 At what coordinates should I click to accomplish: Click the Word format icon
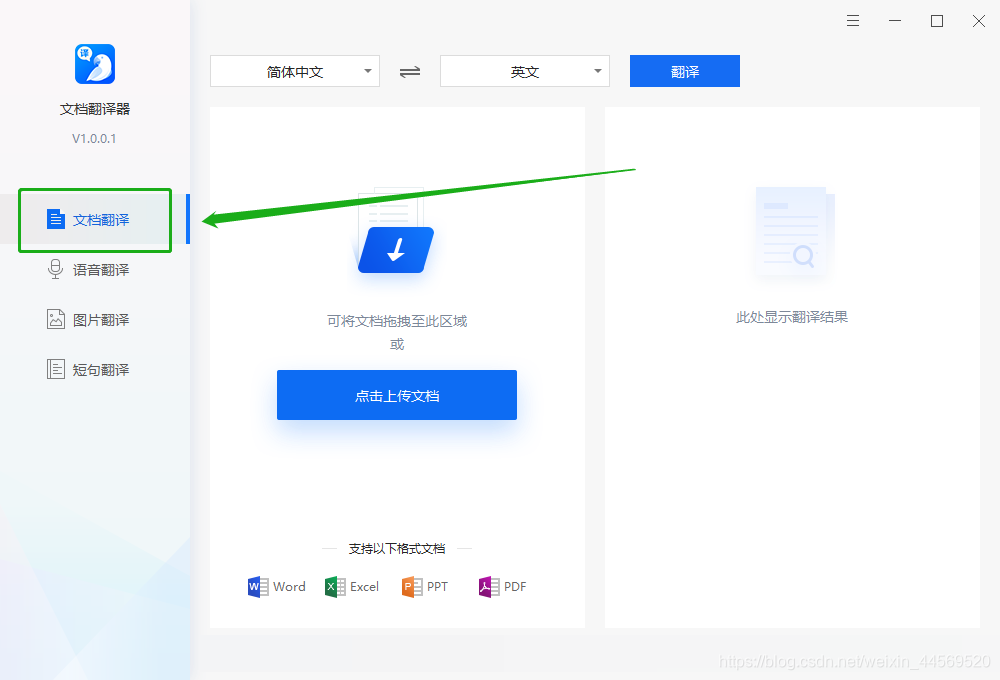(x=257, y=586)
